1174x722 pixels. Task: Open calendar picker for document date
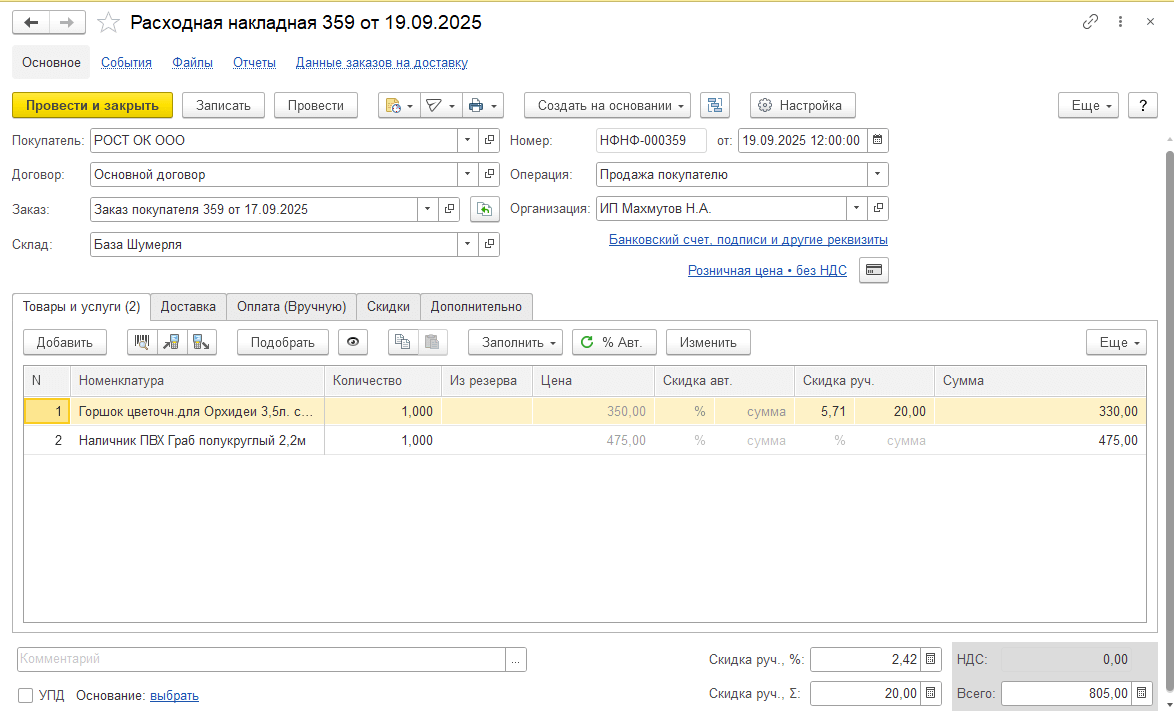coord(877,141)
